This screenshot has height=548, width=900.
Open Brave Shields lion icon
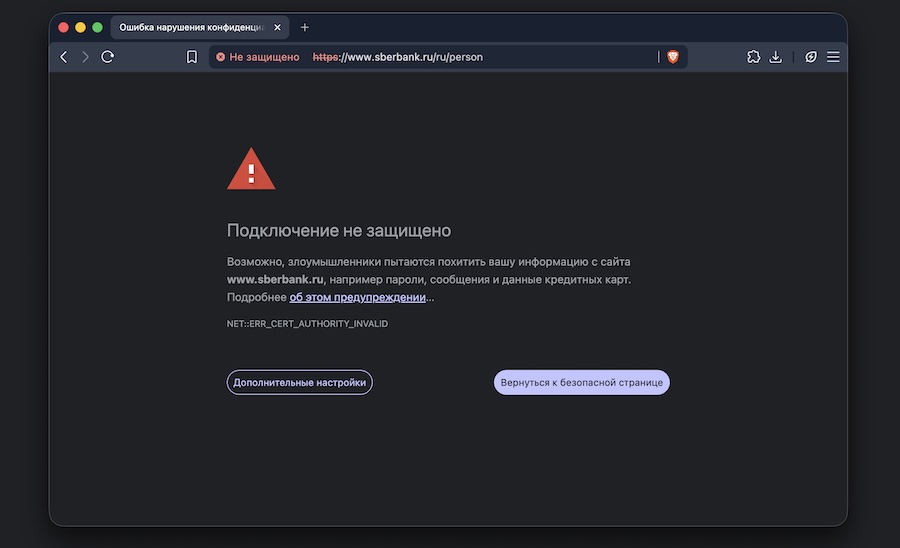tap(673, 57)
